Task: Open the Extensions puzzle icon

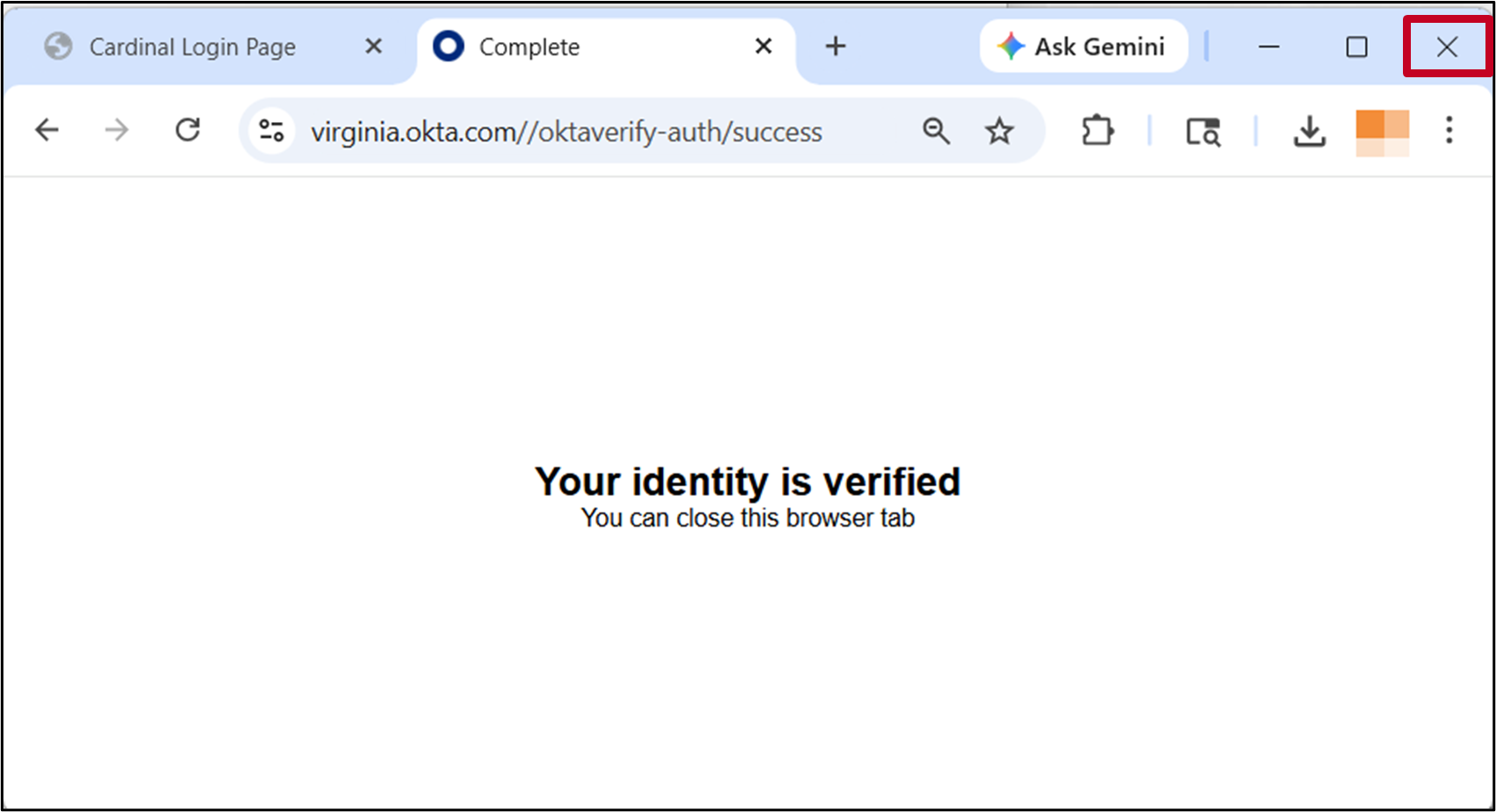Action: tap(1097, 131)
